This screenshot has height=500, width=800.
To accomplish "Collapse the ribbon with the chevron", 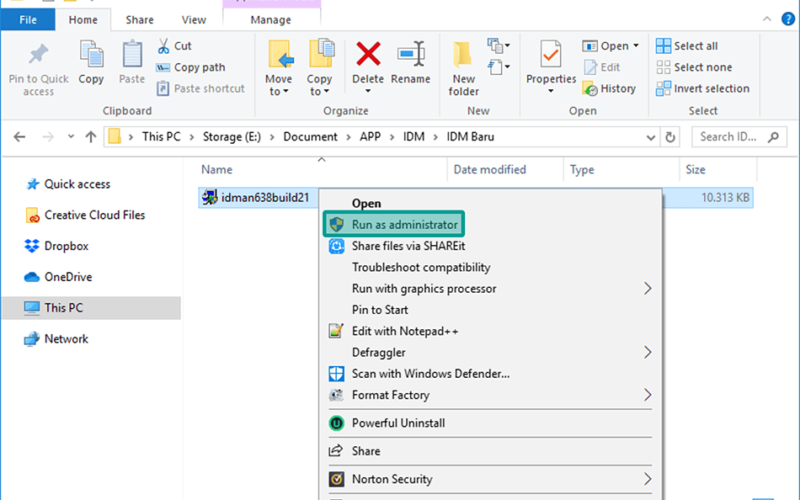I will click(x=767, y=19).
